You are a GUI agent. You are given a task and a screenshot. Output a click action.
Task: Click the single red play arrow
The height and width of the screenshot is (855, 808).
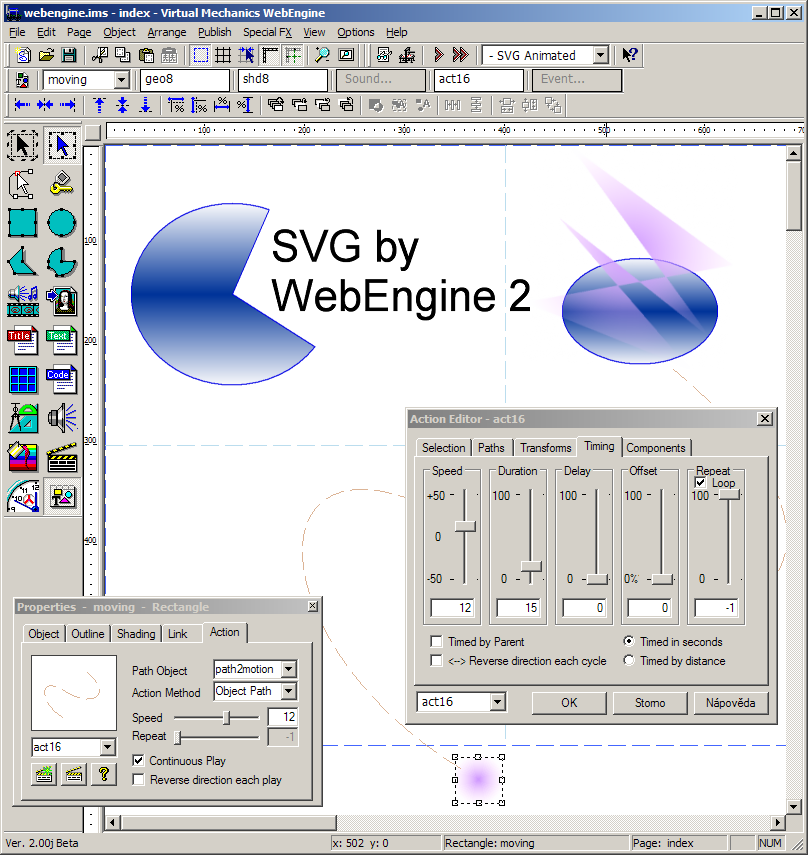[438, 55]
